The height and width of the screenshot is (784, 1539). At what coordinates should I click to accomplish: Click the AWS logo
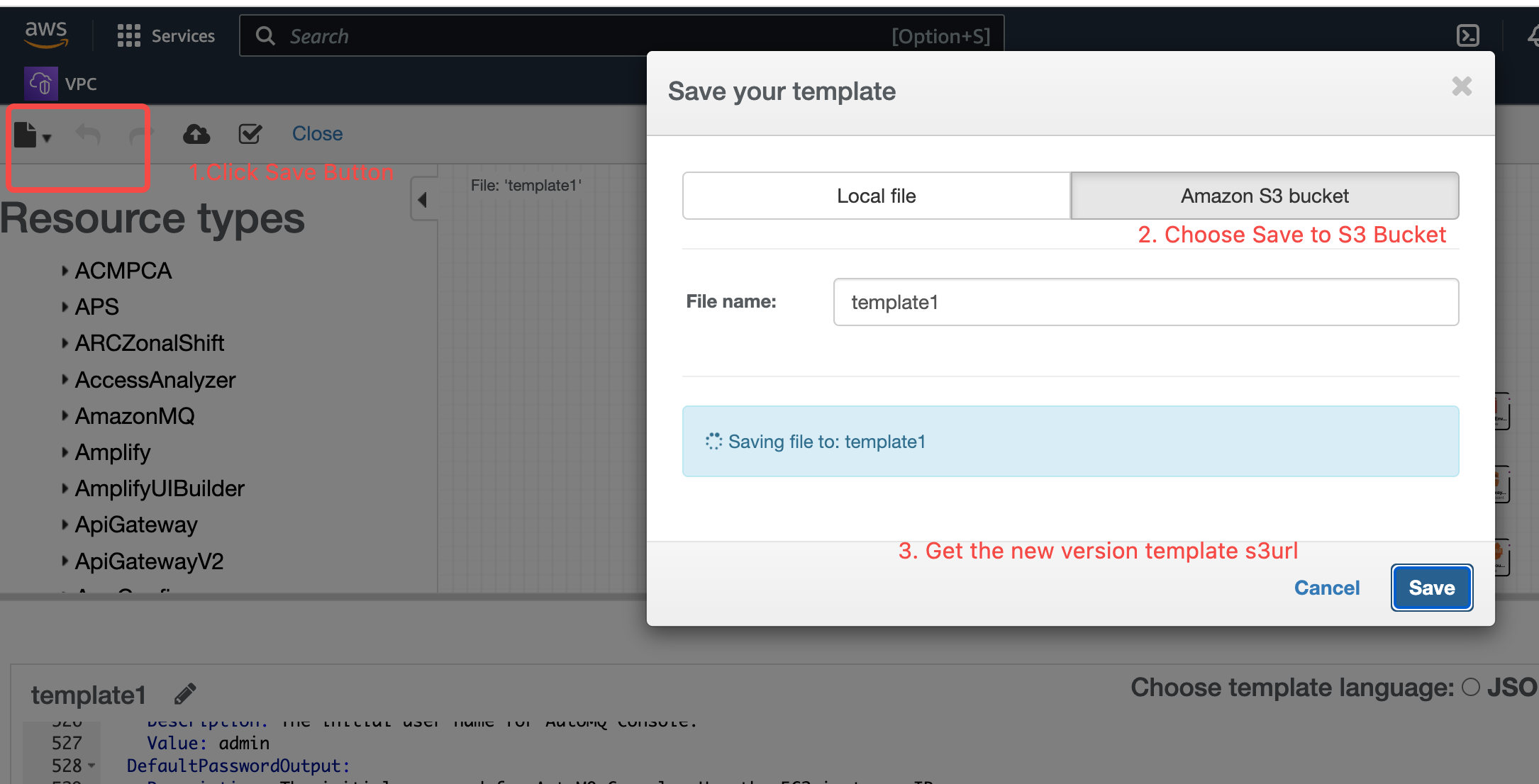click(46, 34)
